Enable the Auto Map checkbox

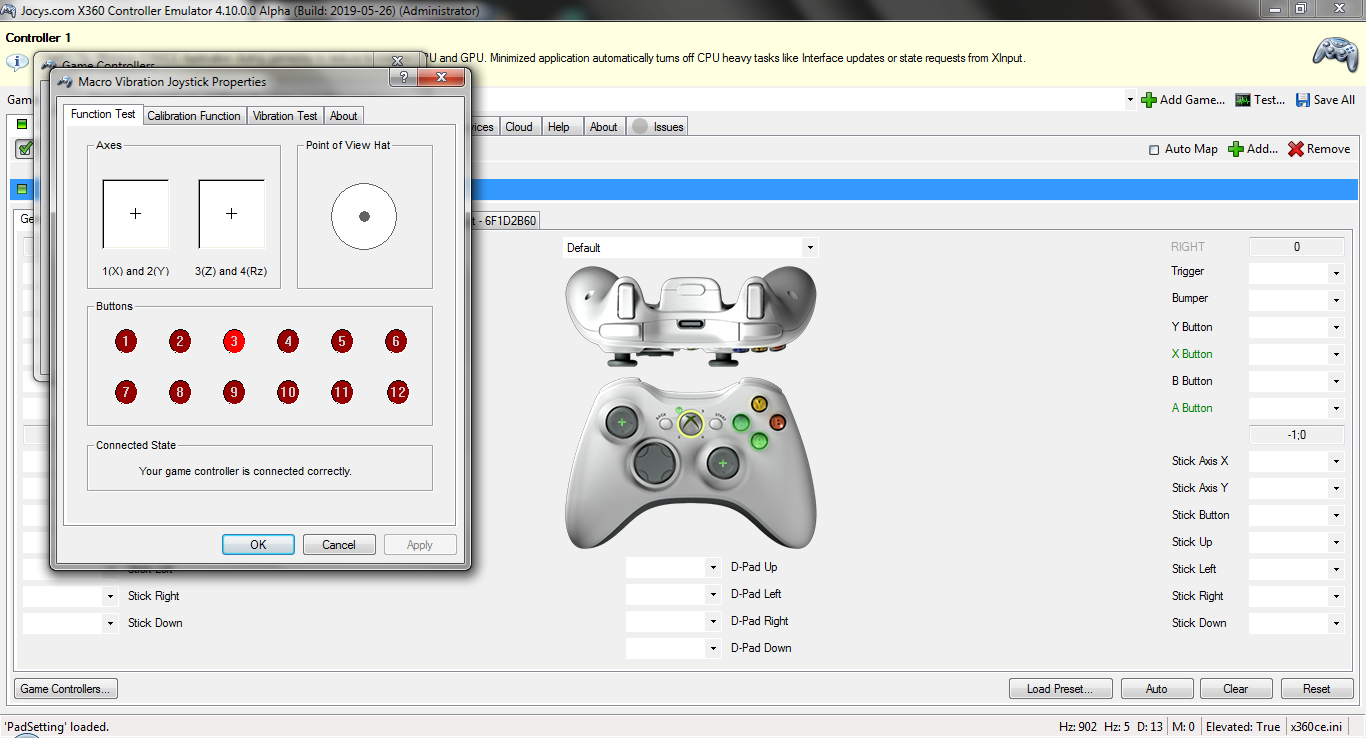pos(1155,149)
